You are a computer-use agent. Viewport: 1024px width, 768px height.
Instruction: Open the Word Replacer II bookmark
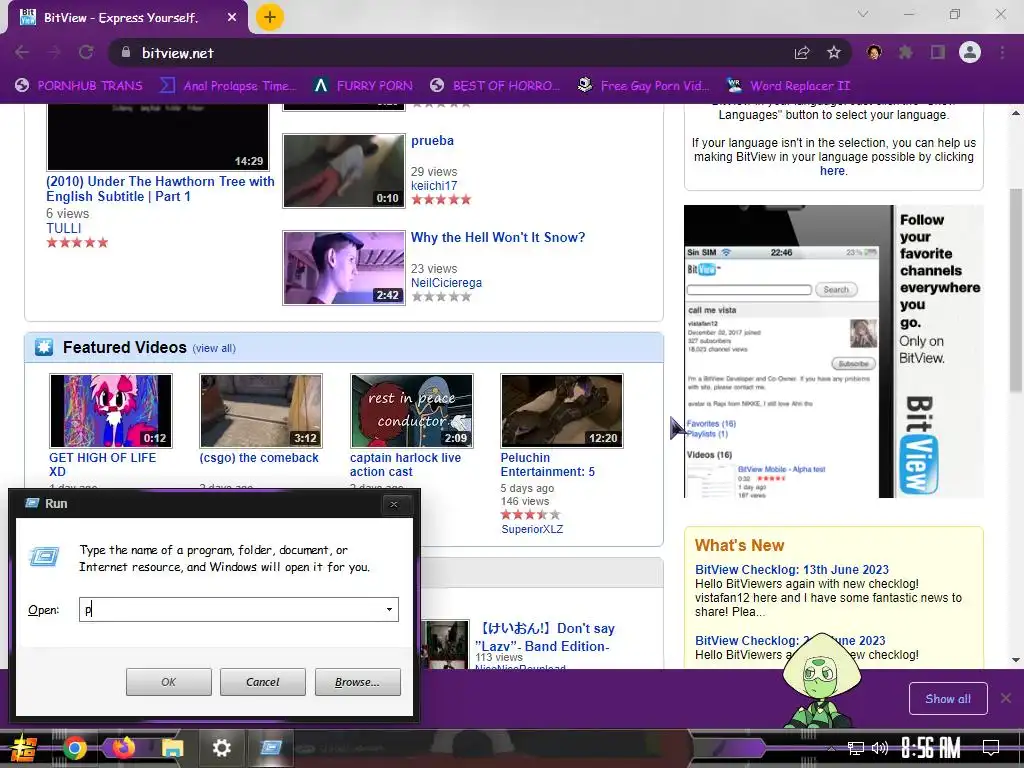pos(788,86)
